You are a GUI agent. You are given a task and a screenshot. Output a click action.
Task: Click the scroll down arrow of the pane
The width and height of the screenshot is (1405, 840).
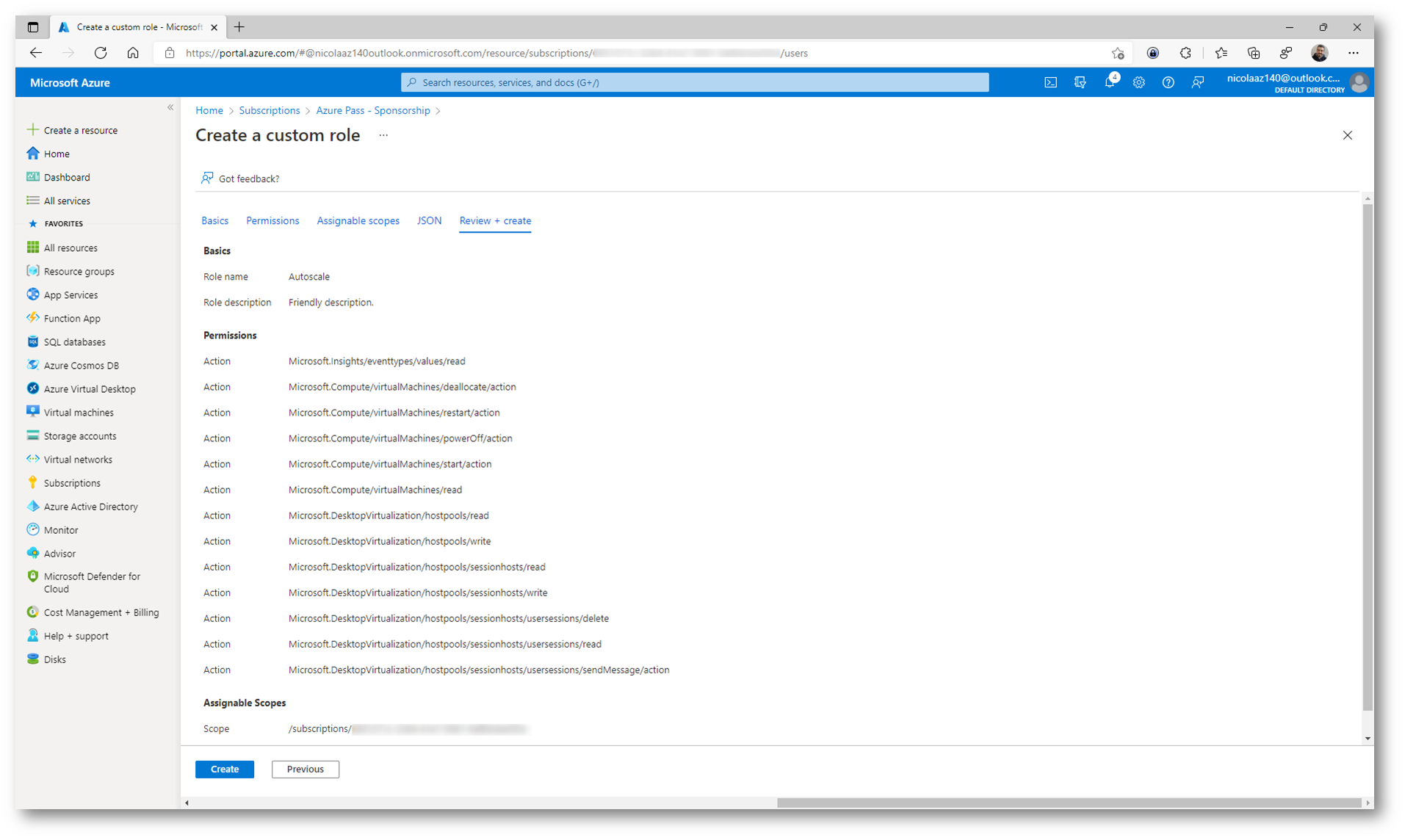click(1367, 738)
